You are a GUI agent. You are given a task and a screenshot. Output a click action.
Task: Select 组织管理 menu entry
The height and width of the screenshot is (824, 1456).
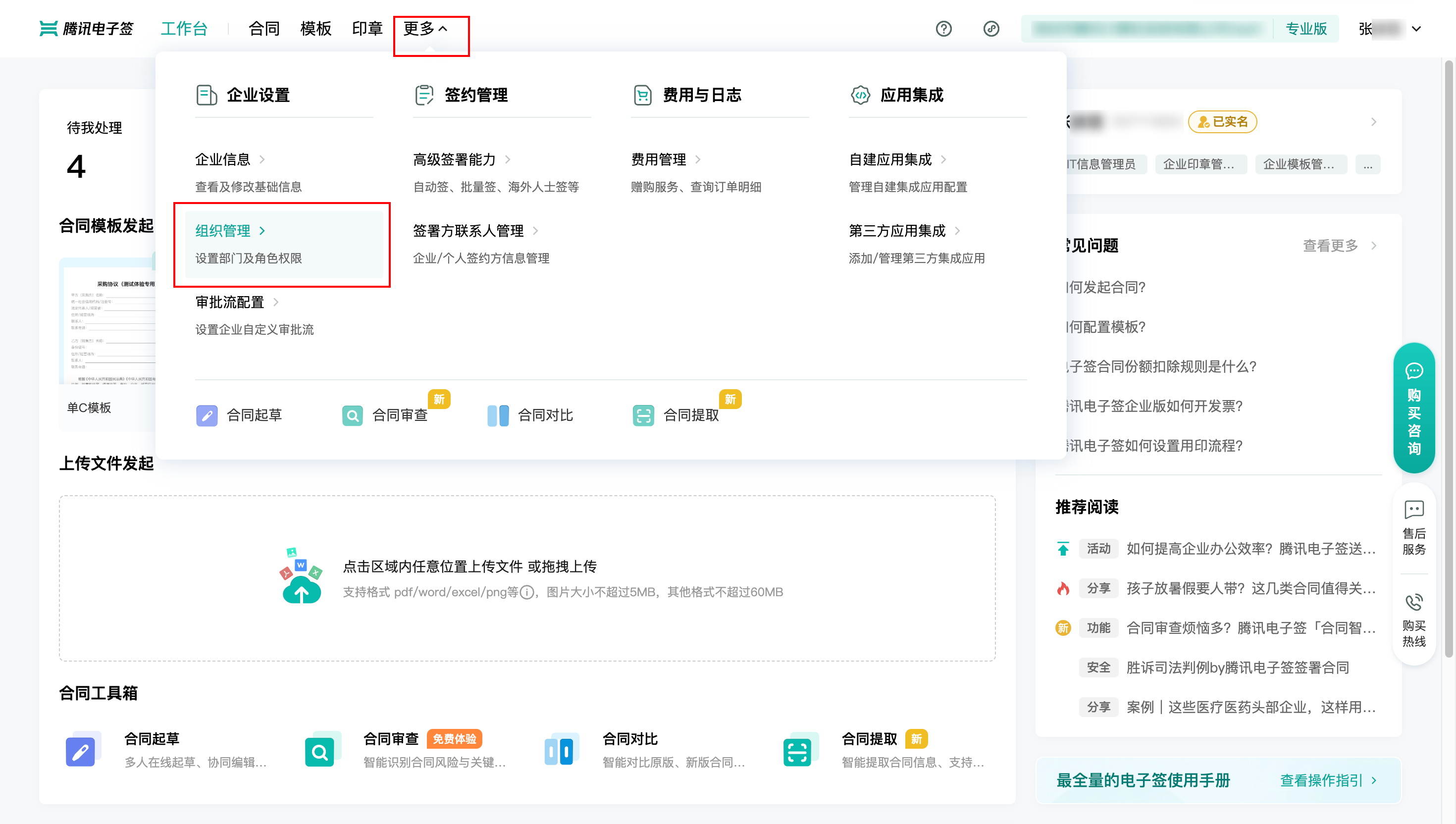click(x=284, y=245)
